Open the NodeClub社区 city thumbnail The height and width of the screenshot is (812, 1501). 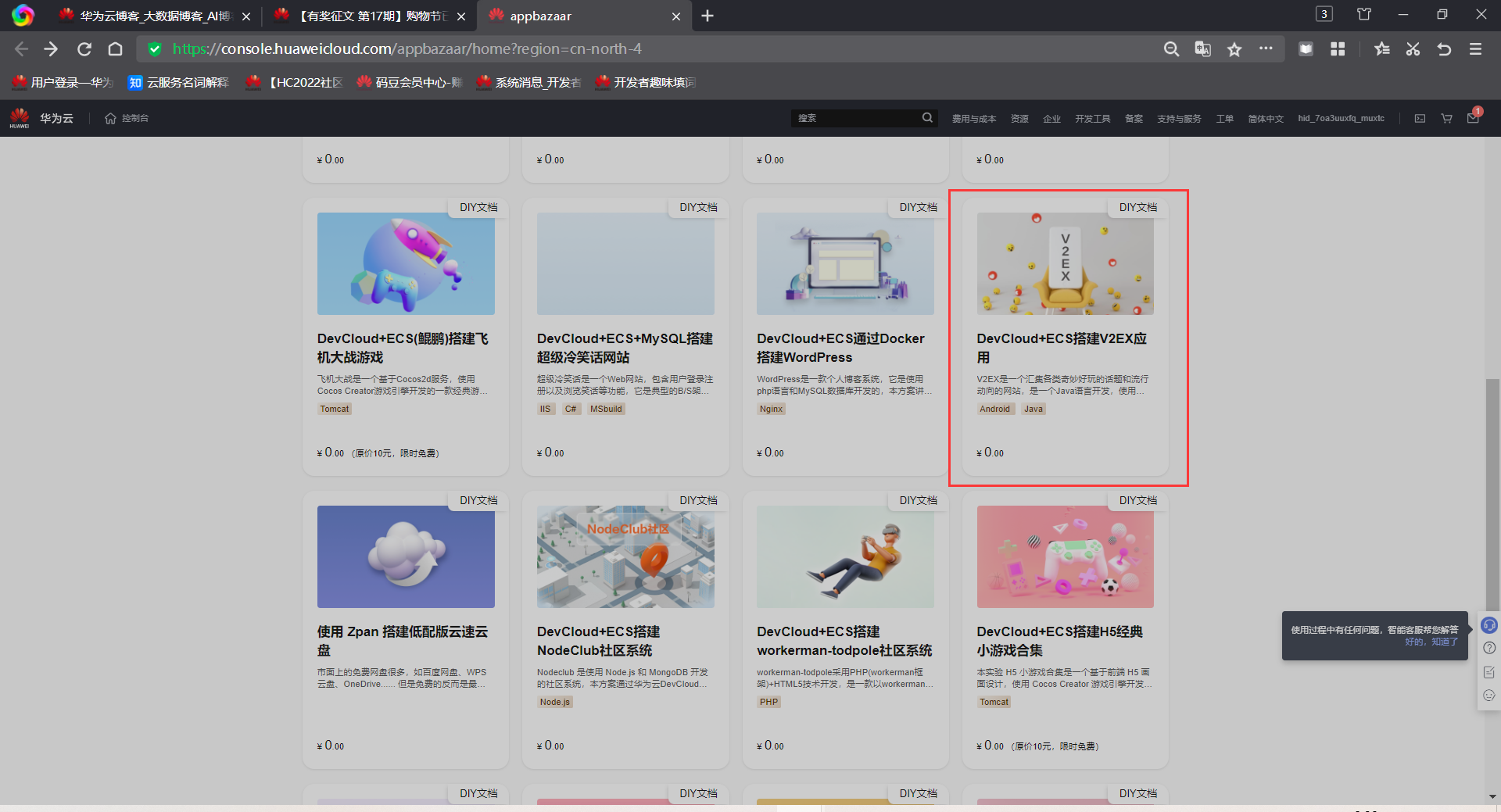(x=625, y=556)
